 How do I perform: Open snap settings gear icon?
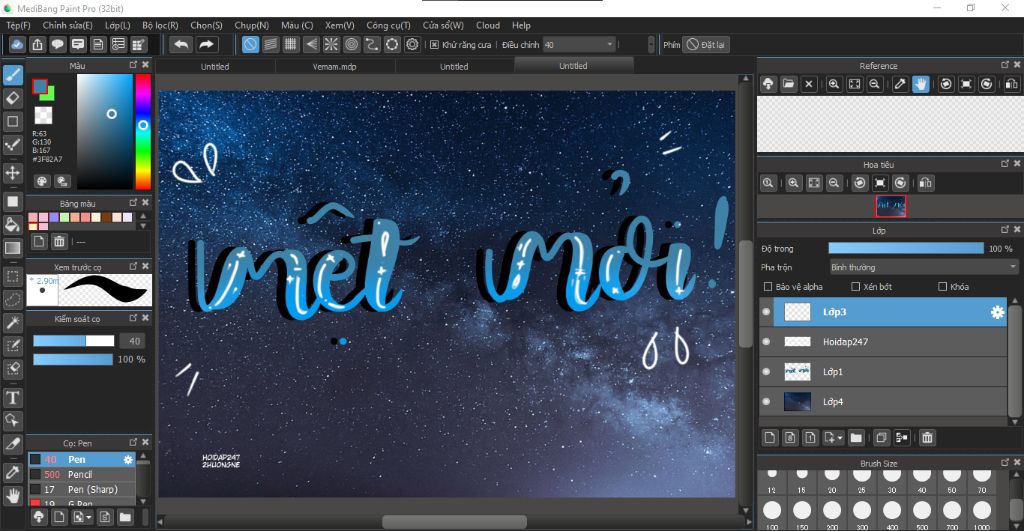pos(412,44)
